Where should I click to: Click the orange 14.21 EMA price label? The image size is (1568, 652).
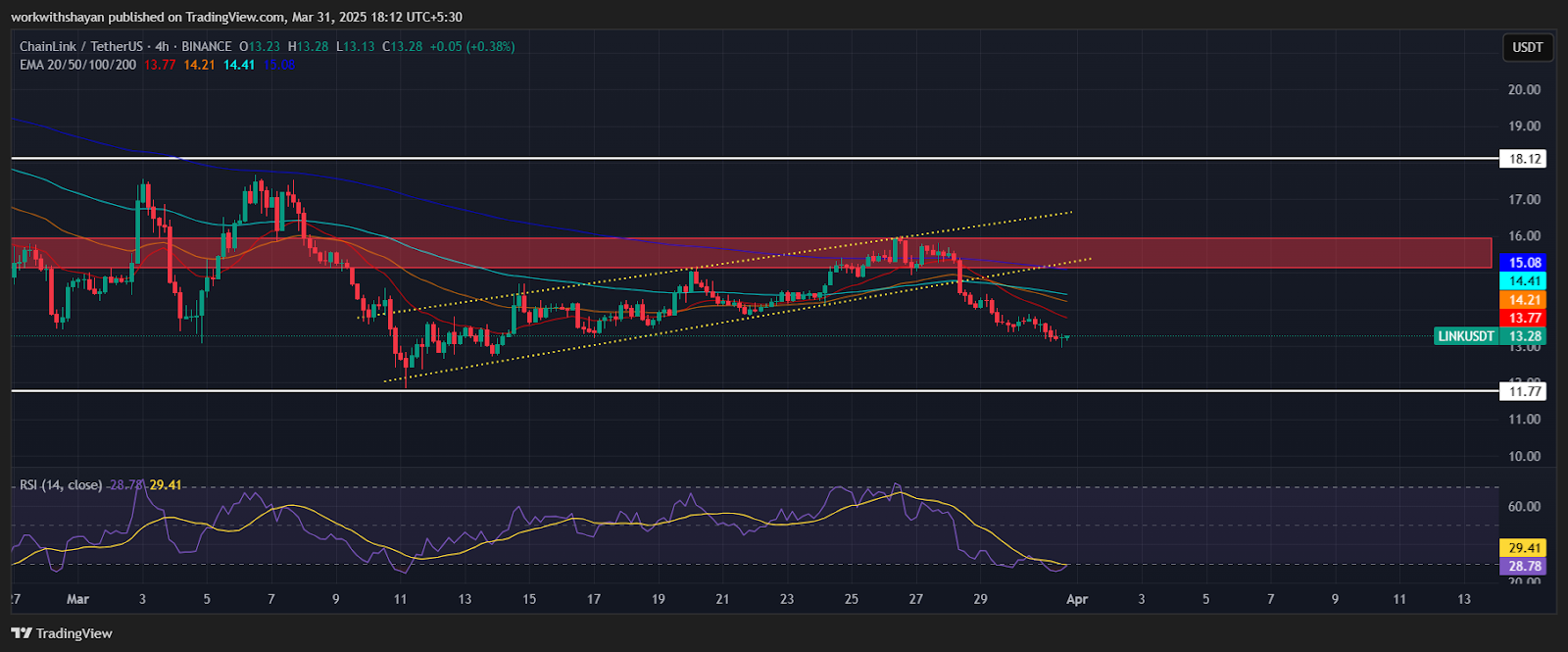point(1524,300)
